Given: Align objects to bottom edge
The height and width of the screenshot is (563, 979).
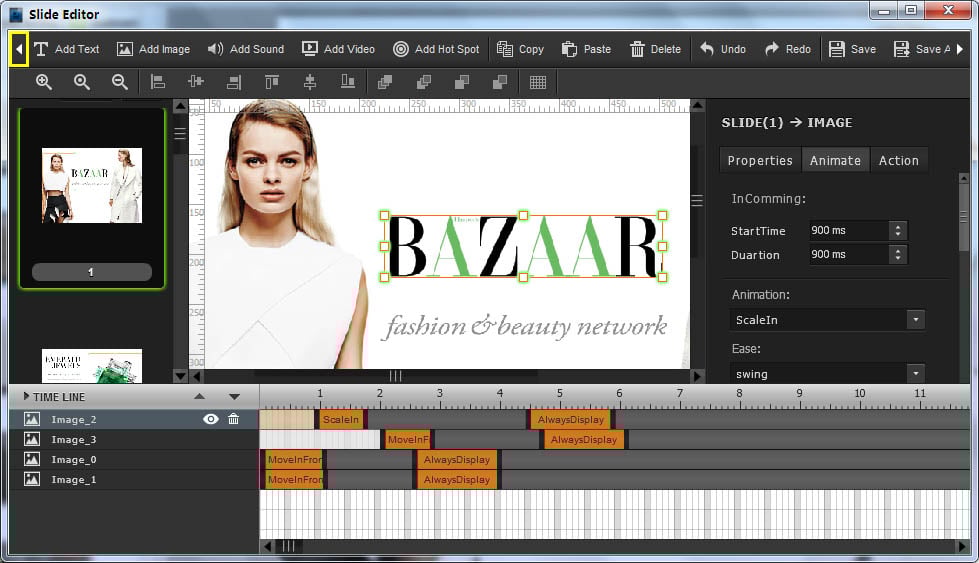Looking at the screenshot, I should pos(348,82).
